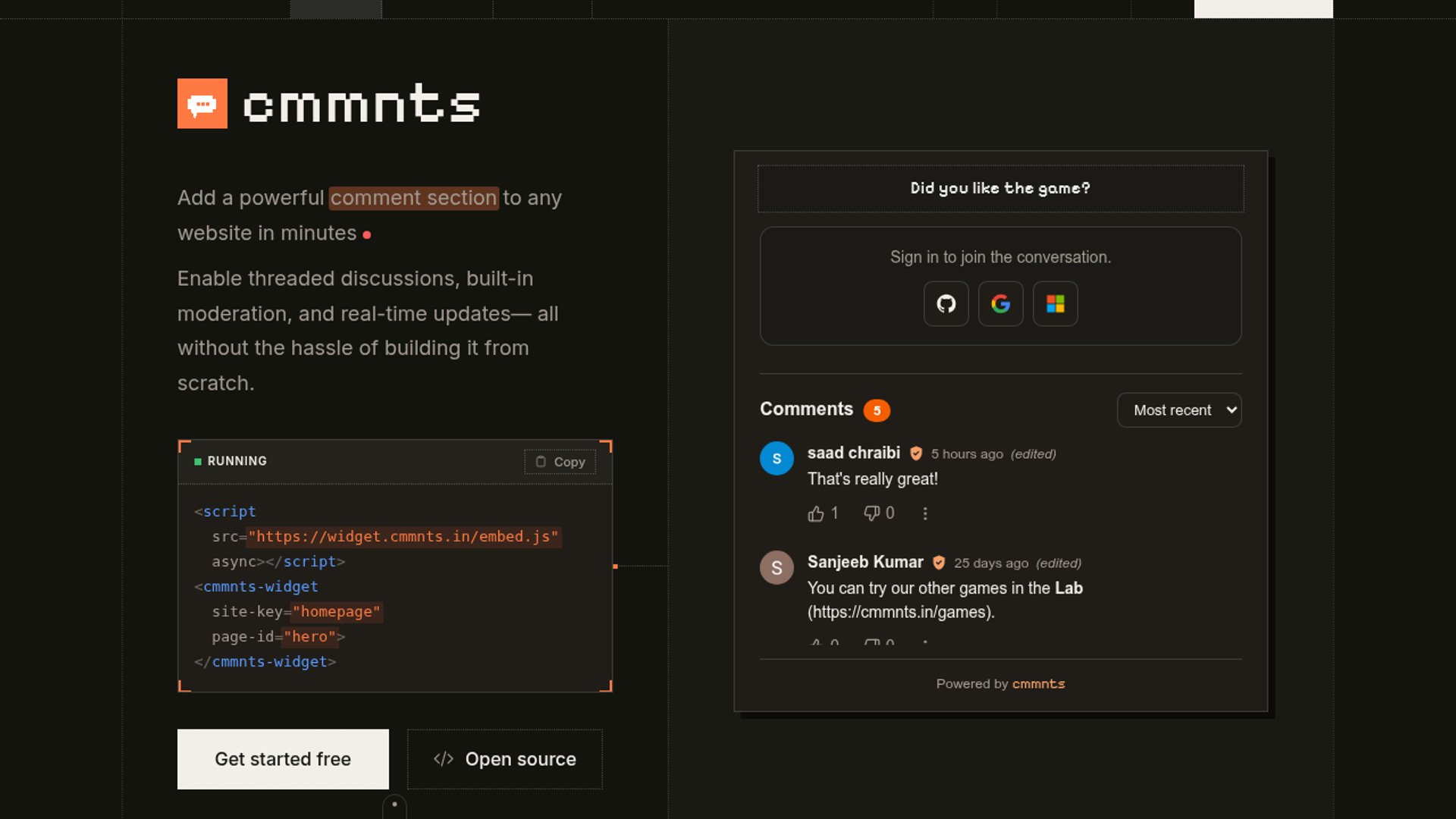Click the orange cmmnts chat logo icon

(x=202, y=104)
